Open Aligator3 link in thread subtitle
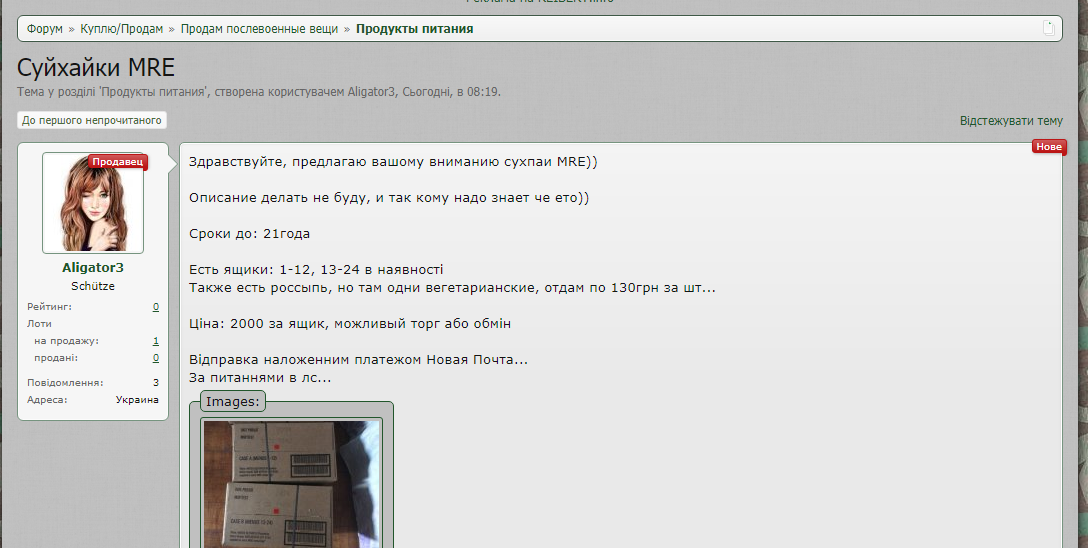 [x=371, y=92]
